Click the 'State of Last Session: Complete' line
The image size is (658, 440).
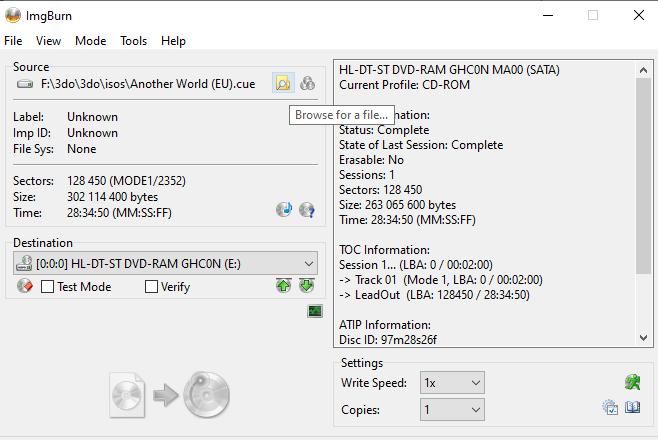tap(421, 145)
